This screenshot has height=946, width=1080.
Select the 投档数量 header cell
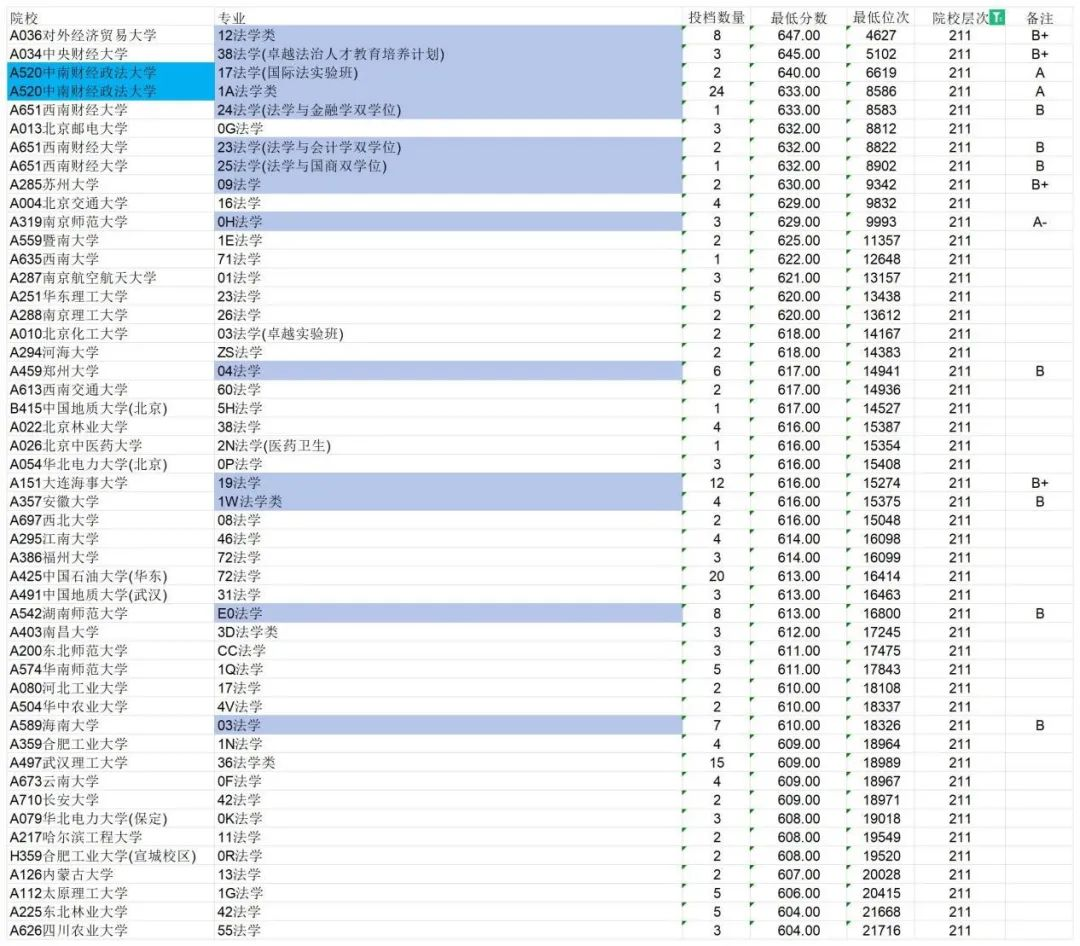(x=716, y=18)
